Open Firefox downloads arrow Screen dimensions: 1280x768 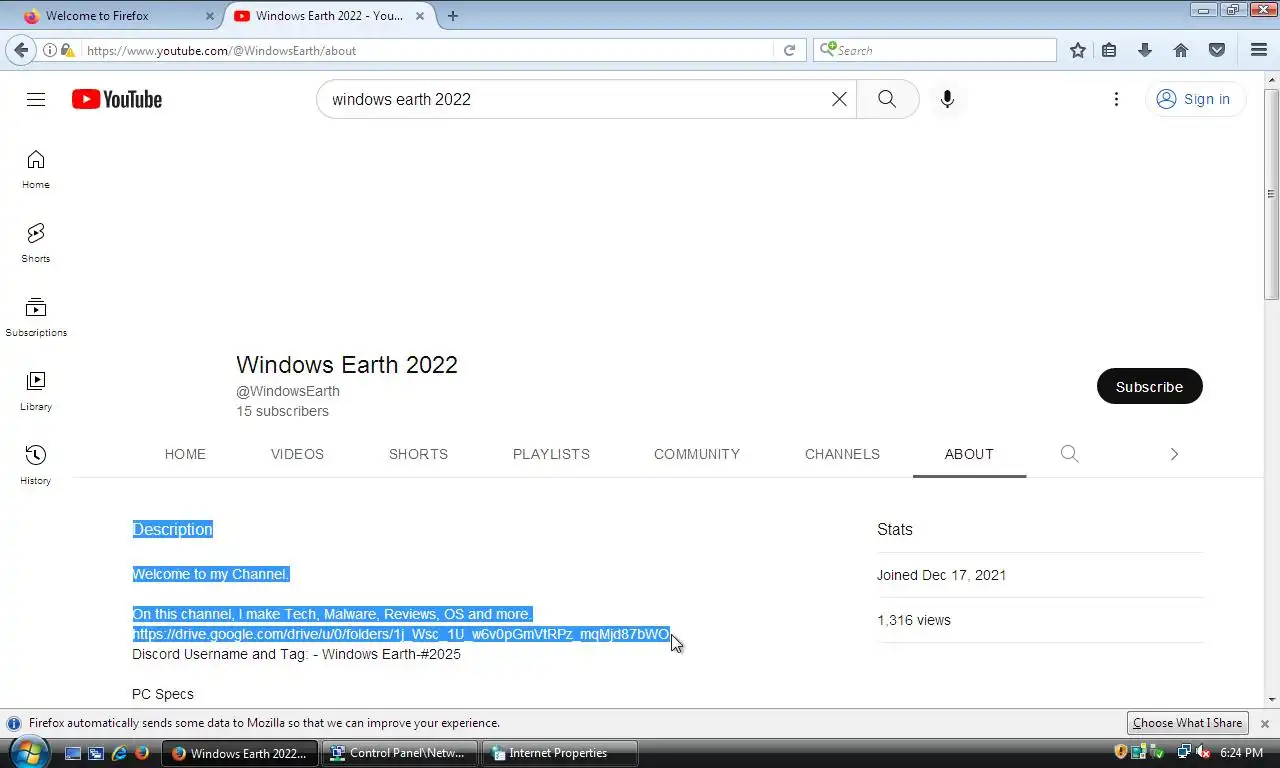pos(1145,50)
